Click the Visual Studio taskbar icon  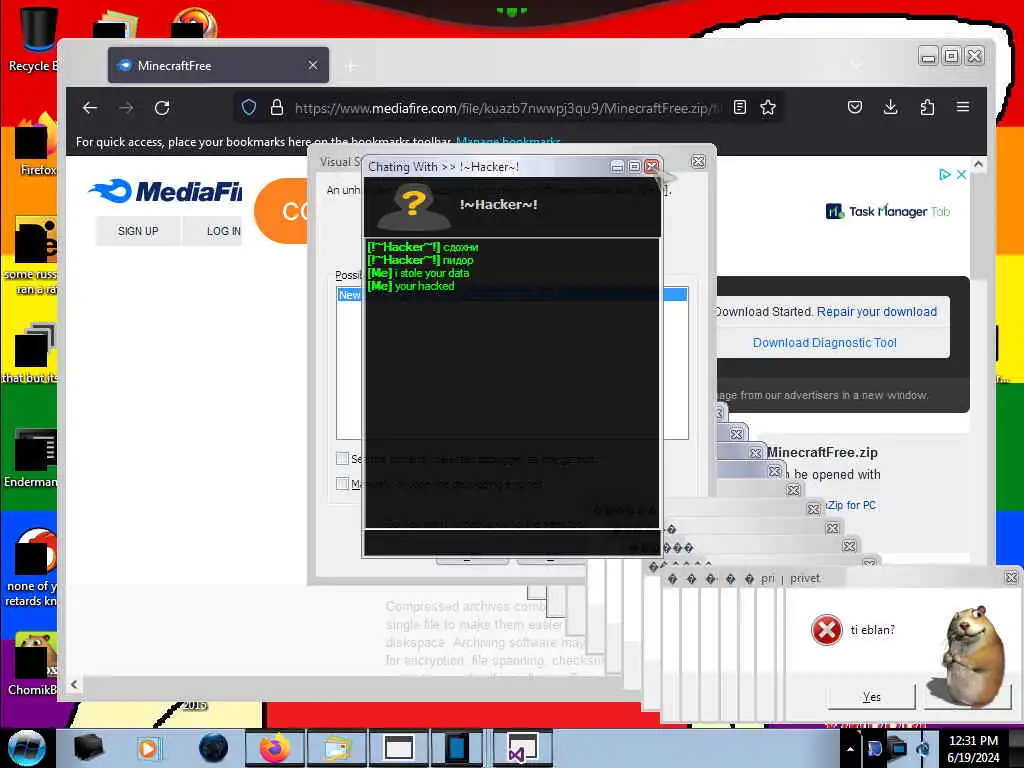pos(521,748)
